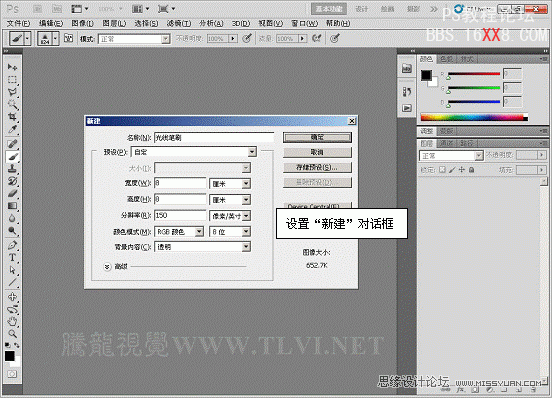Click the Width value field
552x398 pixels.
(x=180, y=183)
